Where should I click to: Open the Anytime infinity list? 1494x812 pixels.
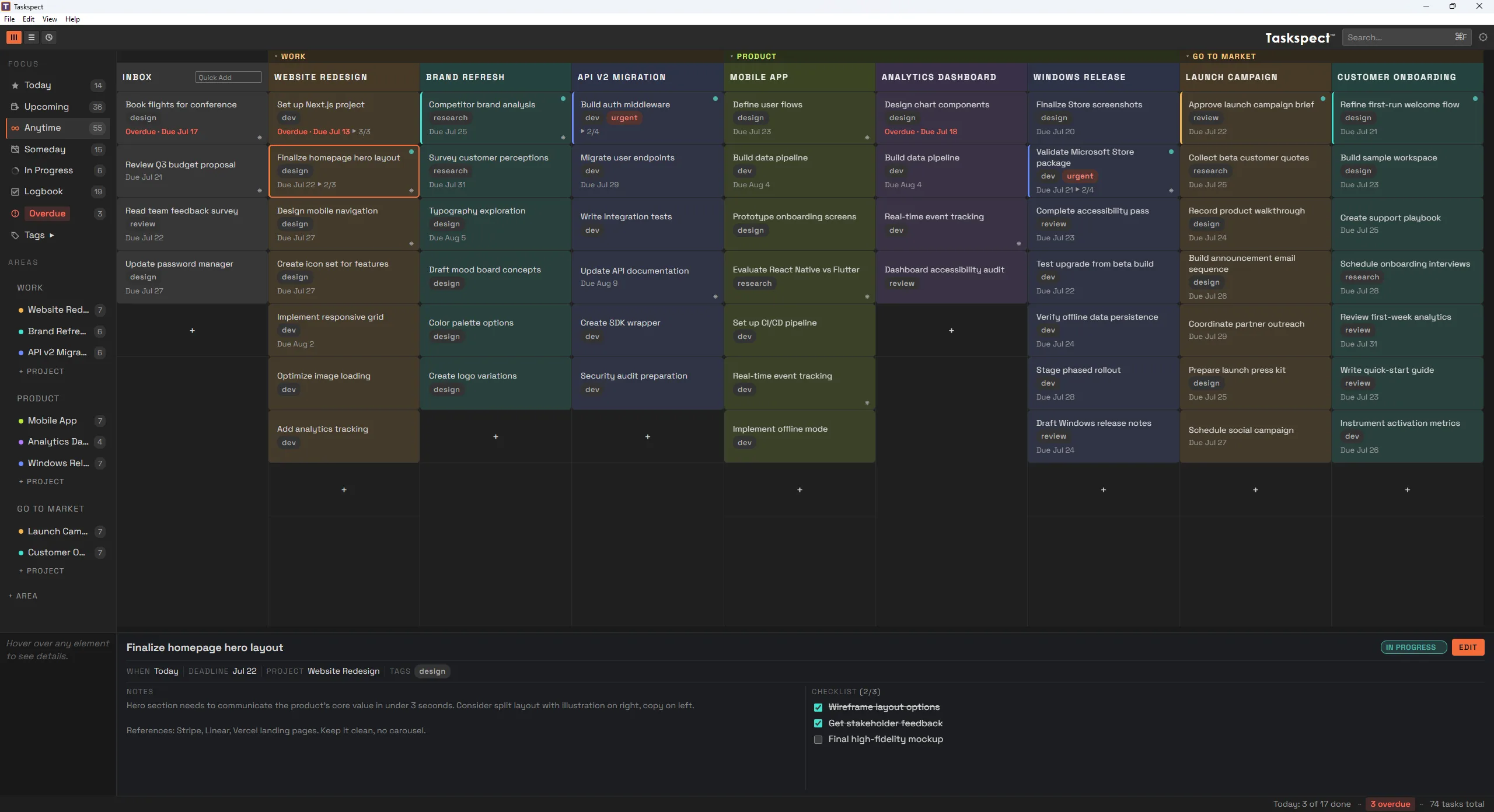click(x=58, y=128)
